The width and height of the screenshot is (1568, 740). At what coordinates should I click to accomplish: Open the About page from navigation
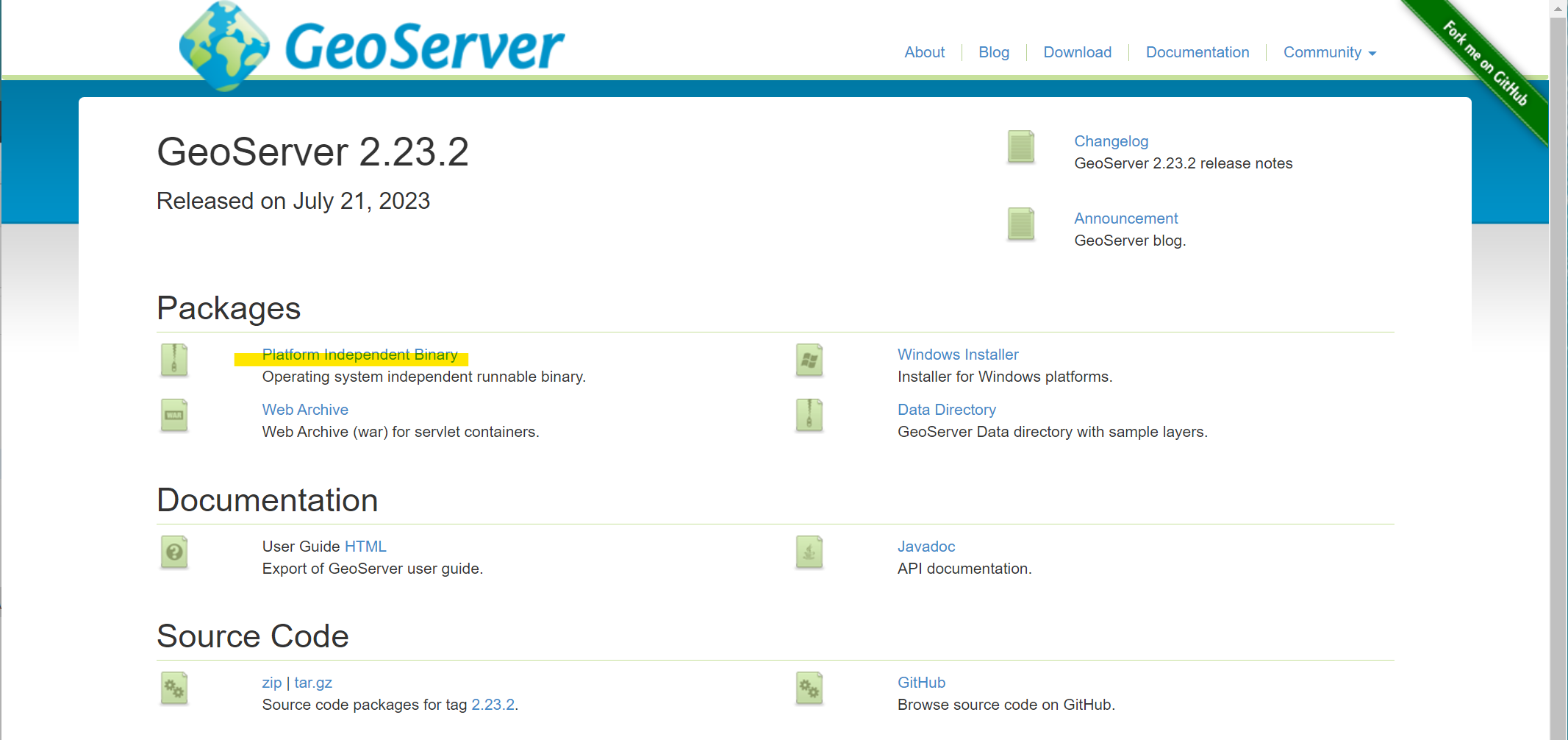pyautogui.click(x=925, y=52)
